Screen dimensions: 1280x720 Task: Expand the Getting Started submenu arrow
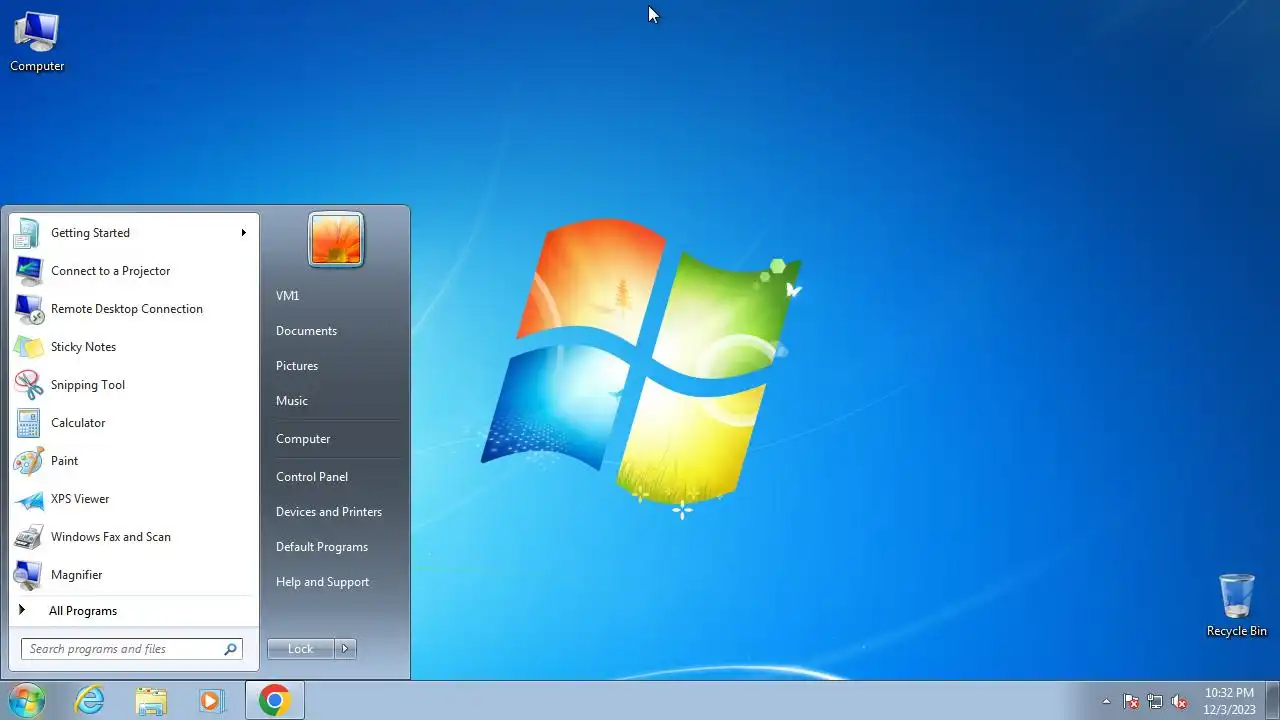tap(243, 233)
